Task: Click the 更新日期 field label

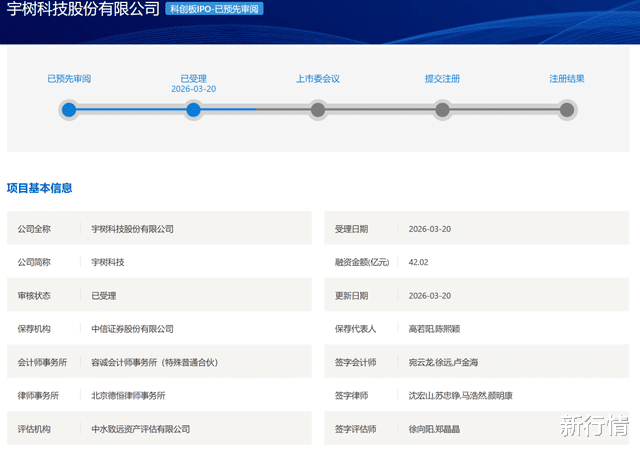Action: [x=351, y=296]
